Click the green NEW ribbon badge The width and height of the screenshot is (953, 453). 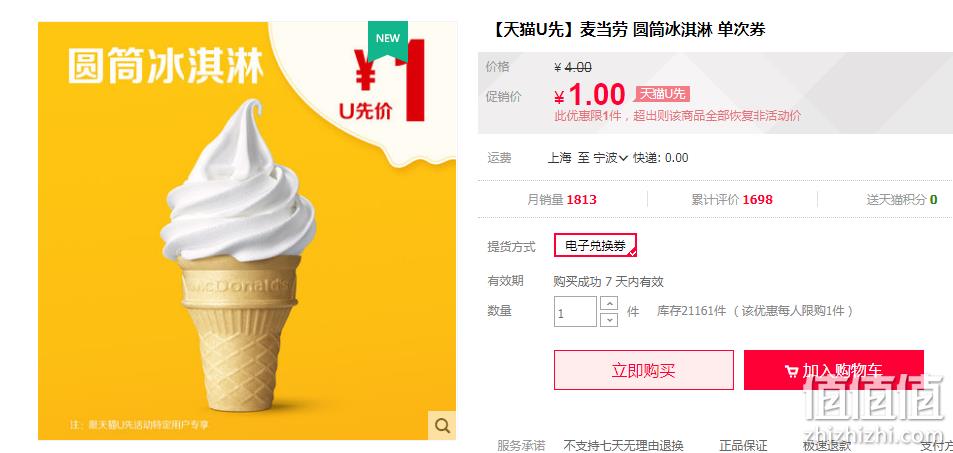coord(387,40)
